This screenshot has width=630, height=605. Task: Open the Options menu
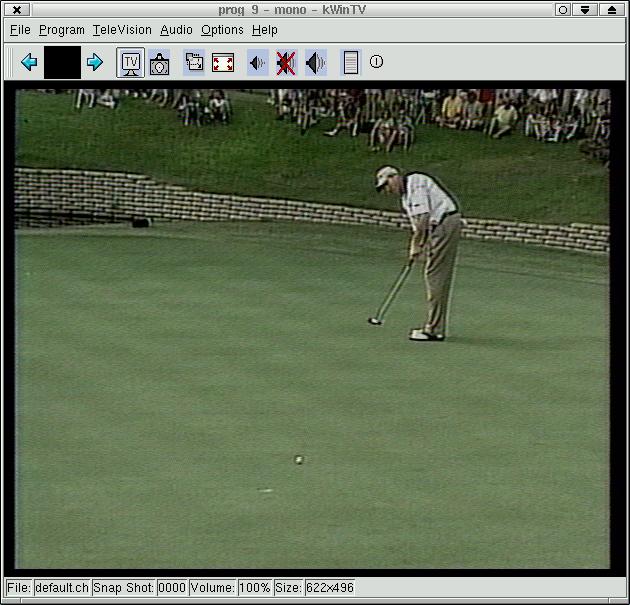pyautogui.click(x=222, y=30)
